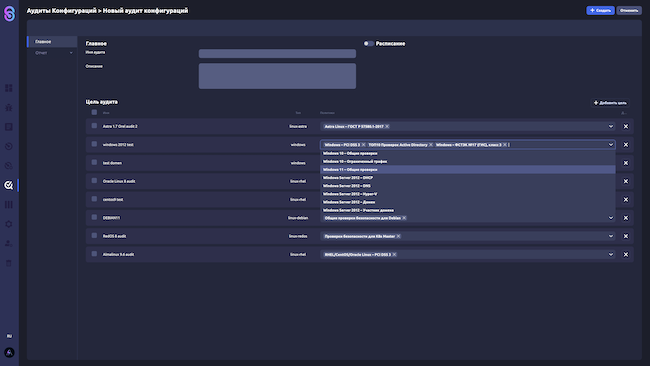
Task: Check the RedOS 8 audit checkbox
Action: click(94, 235)
